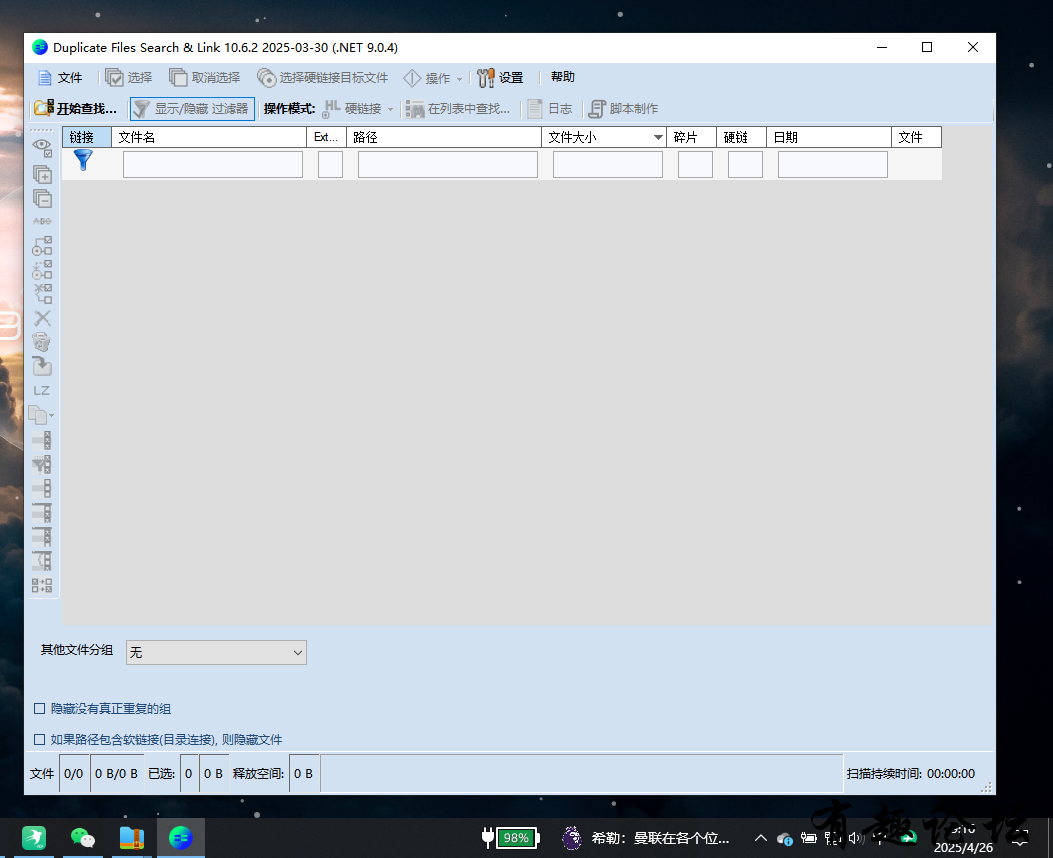
Task: Click the 选择 toolbar item
Action: (129, 78)
